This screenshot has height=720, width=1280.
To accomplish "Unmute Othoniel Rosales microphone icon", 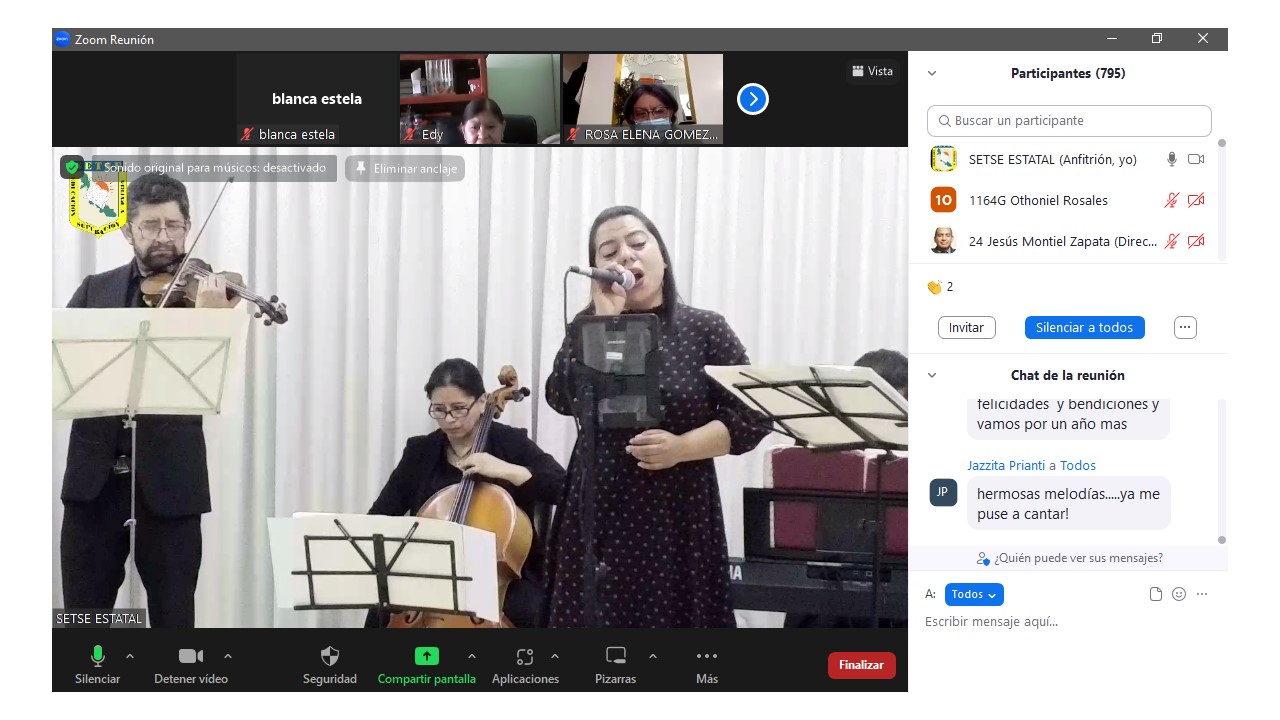I will pyautogui.click(x=1172, y=200).
